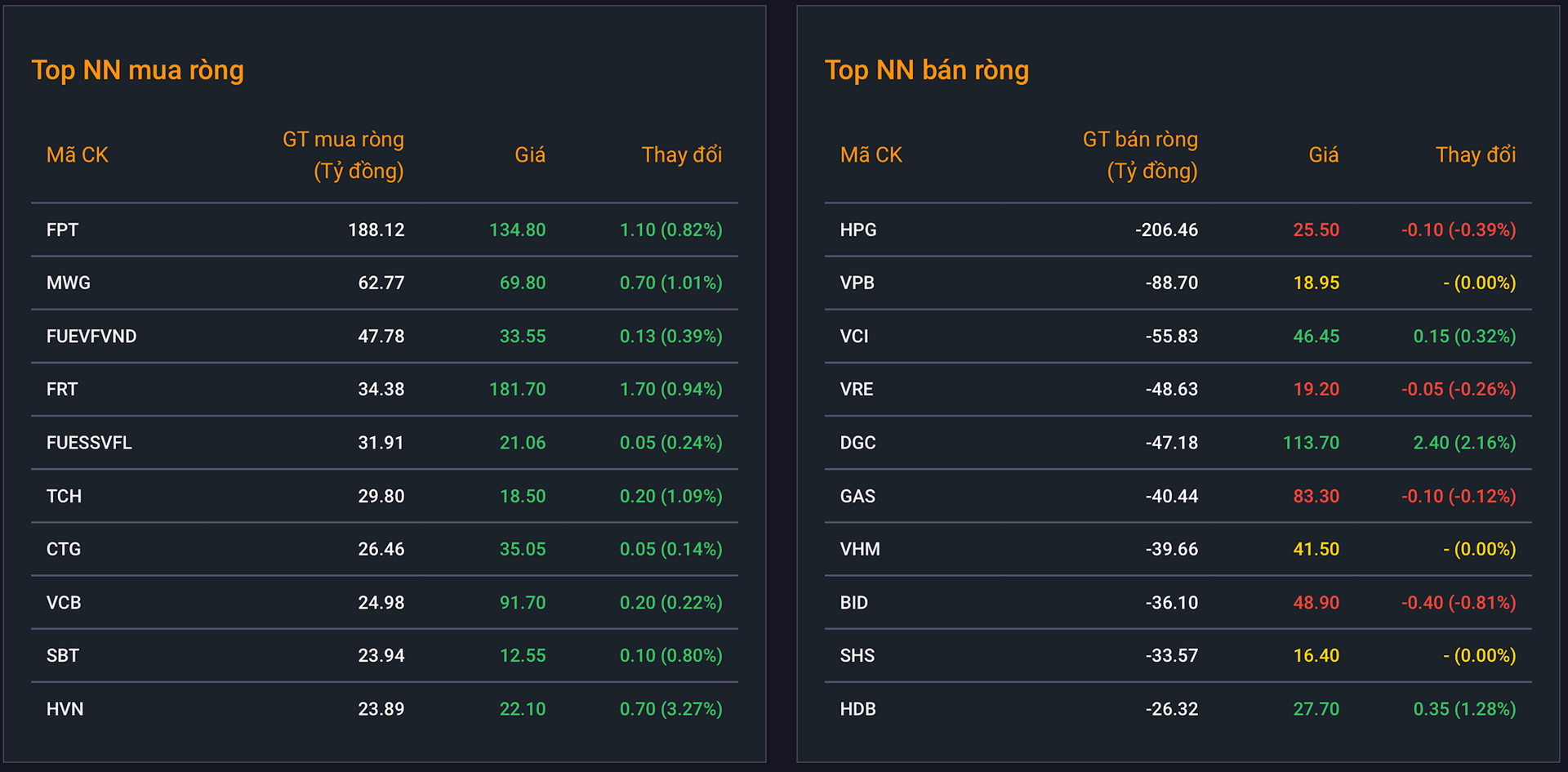Viewport: 1568px width, 772px height.
Task: Click the 'Giá' header in net sell table
Action: pyautogui.click(x=1324, y=155)
